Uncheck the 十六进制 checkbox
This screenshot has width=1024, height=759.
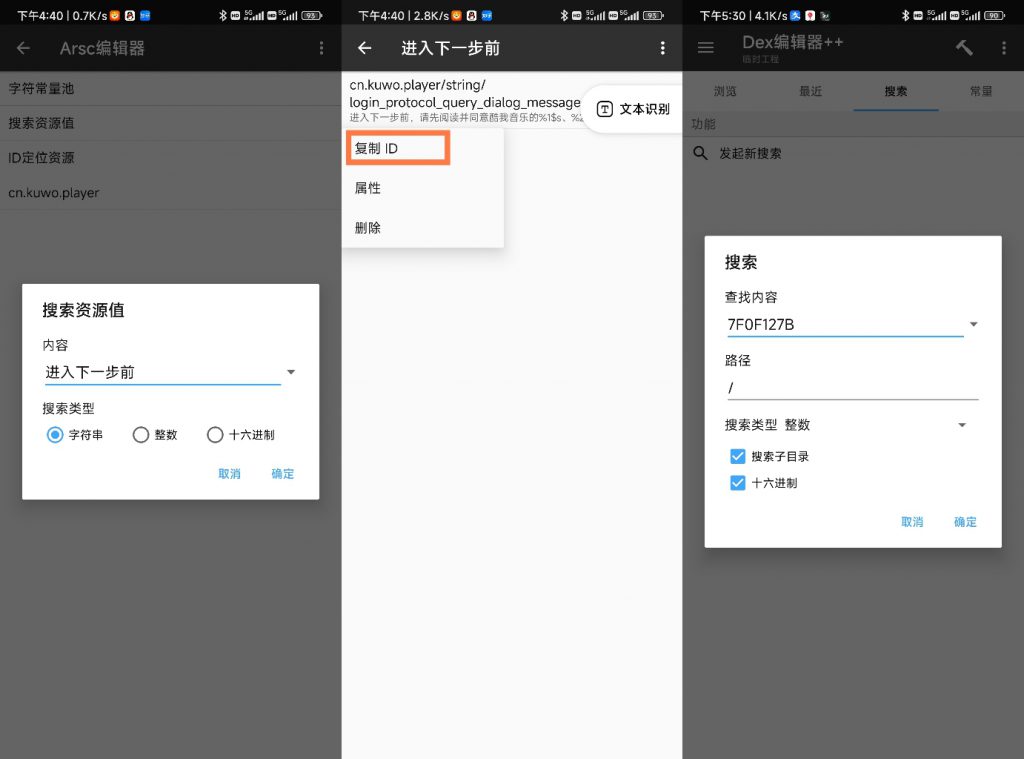pos(737,483)
